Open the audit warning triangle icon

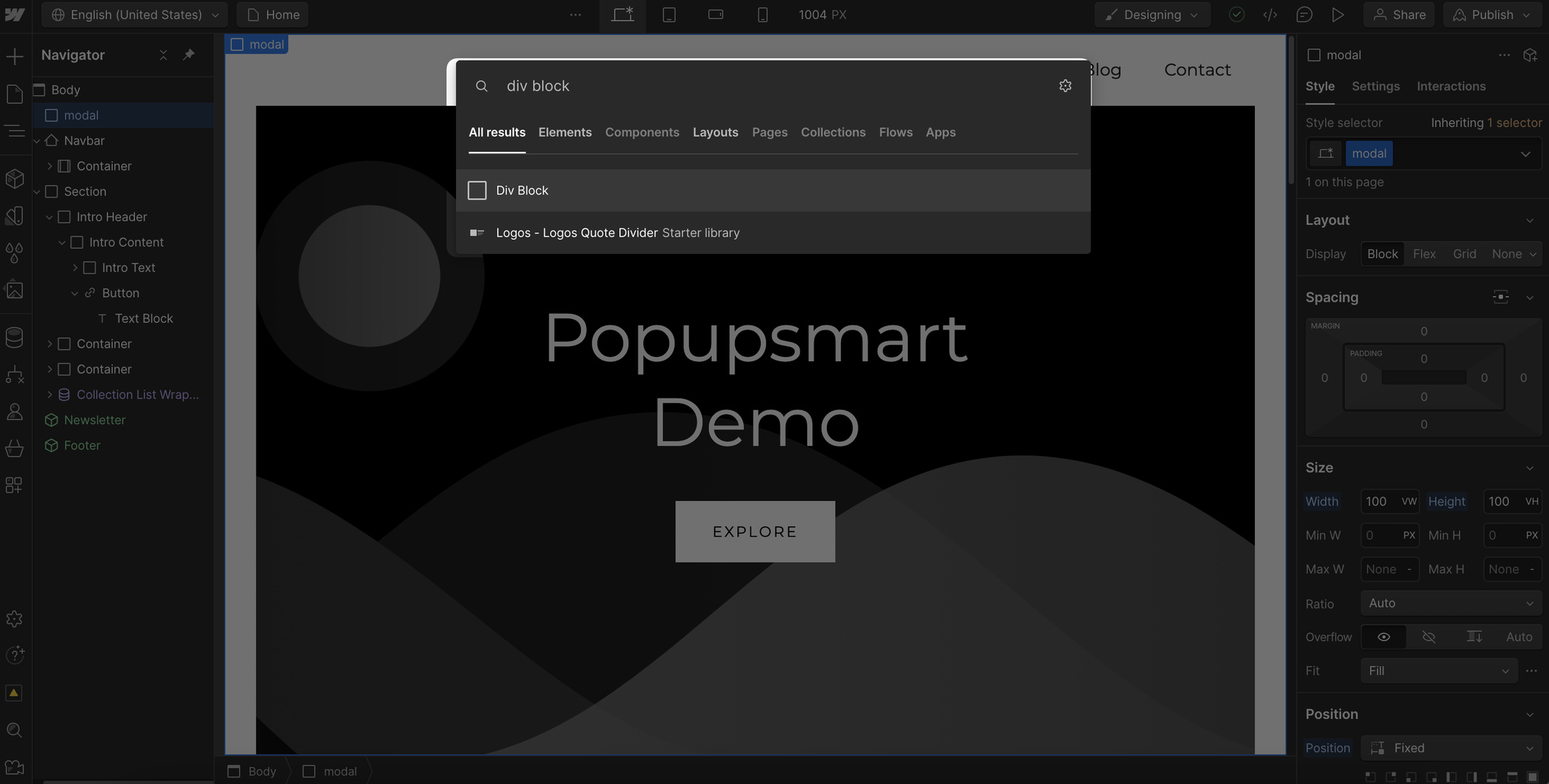pos(14,693)
